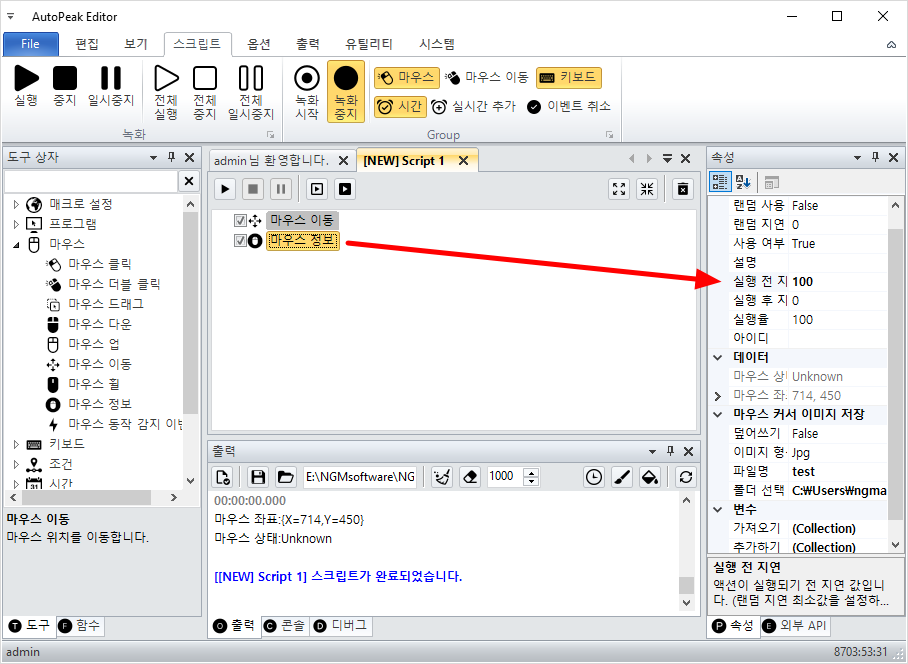This screenshot has width=908, height=664.
Task: Clear the toolbox search with its X button
Action: pyautogui.click(x=189, y=181)
